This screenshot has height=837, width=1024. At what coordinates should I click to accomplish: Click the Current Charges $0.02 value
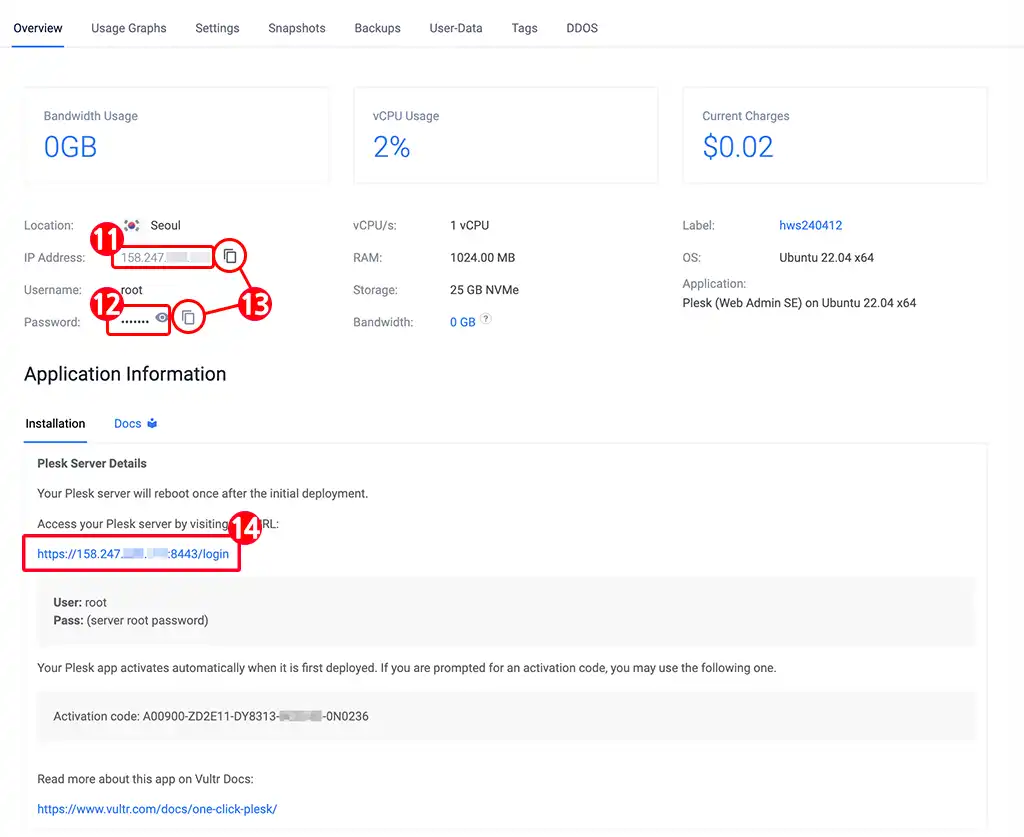point(738,147)
